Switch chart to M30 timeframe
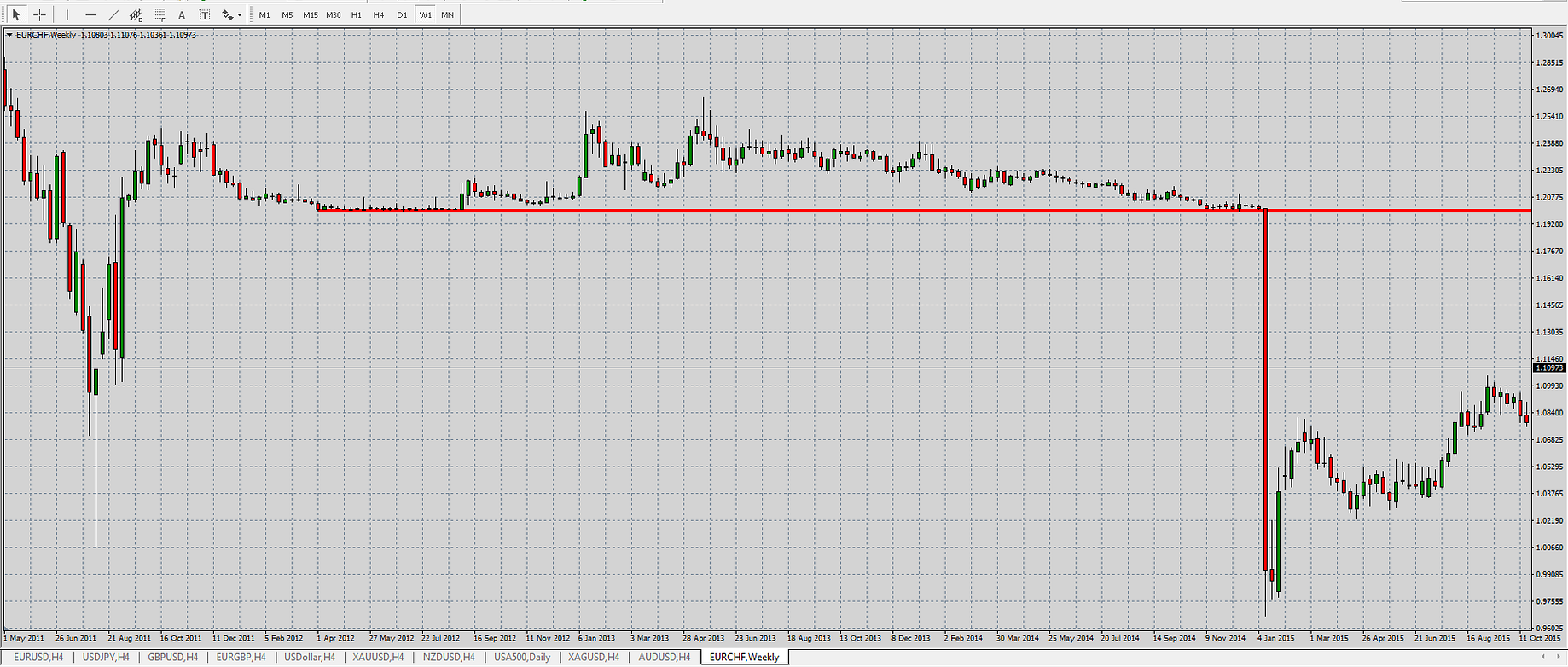This screenshot has height=667, width=1568. (334, 14)
